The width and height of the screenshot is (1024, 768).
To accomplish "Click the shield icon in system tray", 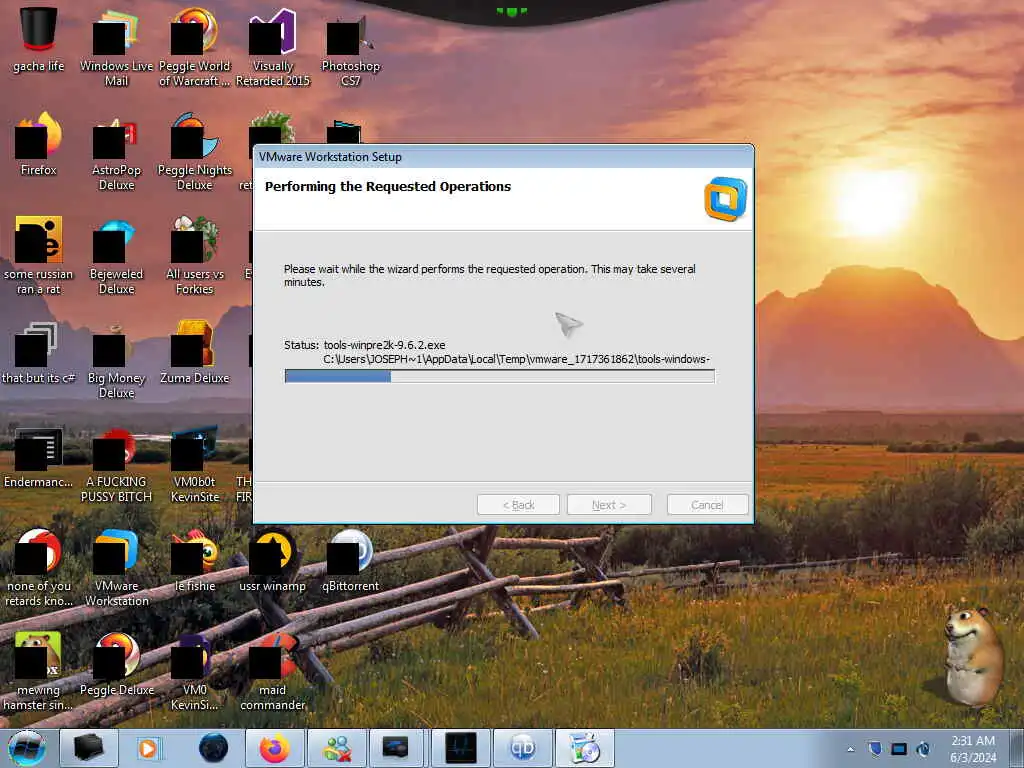I will [x=875, y=748].
